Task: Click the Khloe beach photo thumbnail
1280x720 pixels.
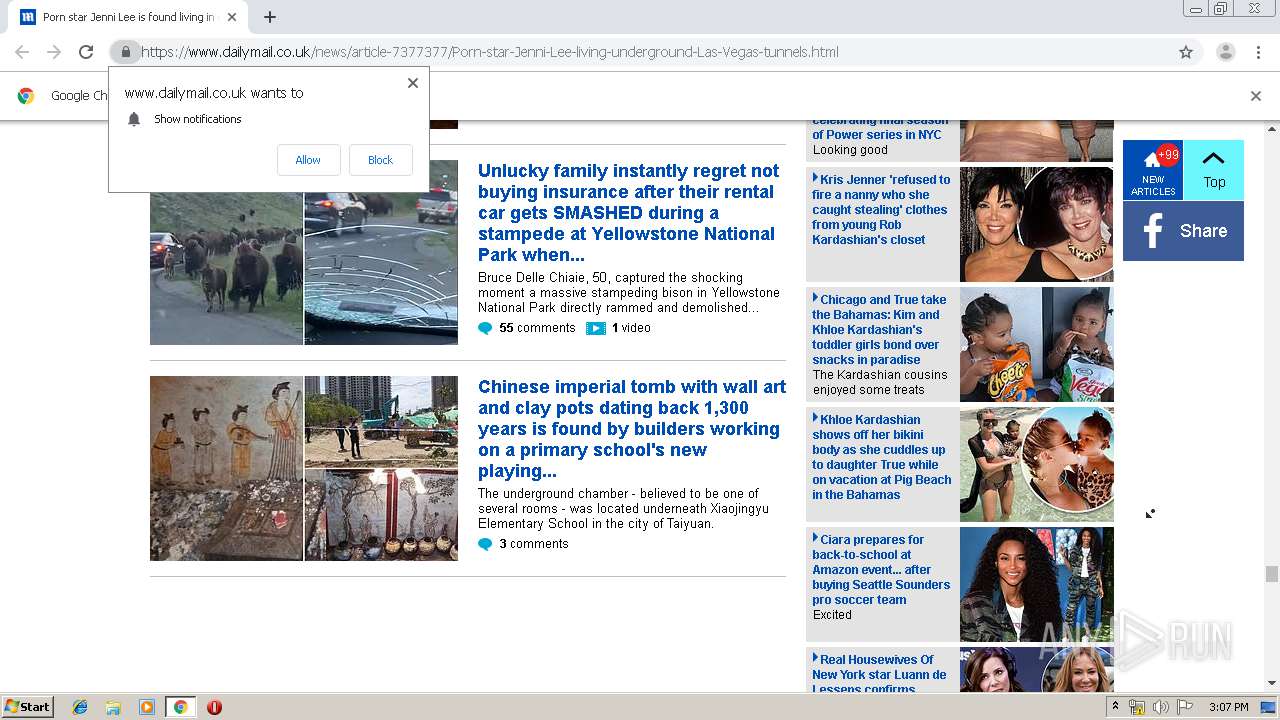Action: click(1037, 464)
